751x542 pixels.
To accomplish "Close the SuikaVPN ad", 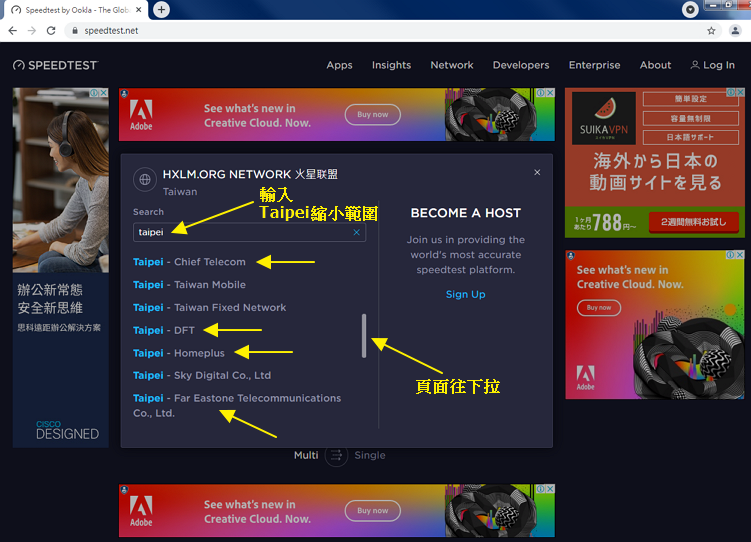I will click(x=740, y=92).
